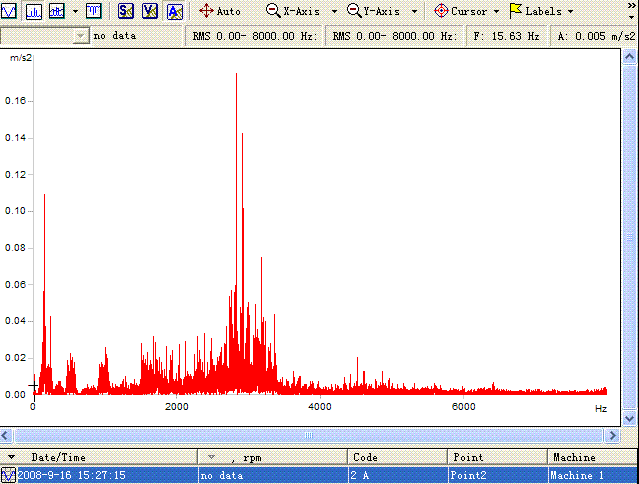Open the X-Axis dropdown arrow
The height and width of the screenshot is (484, 639).
(335, 11)
